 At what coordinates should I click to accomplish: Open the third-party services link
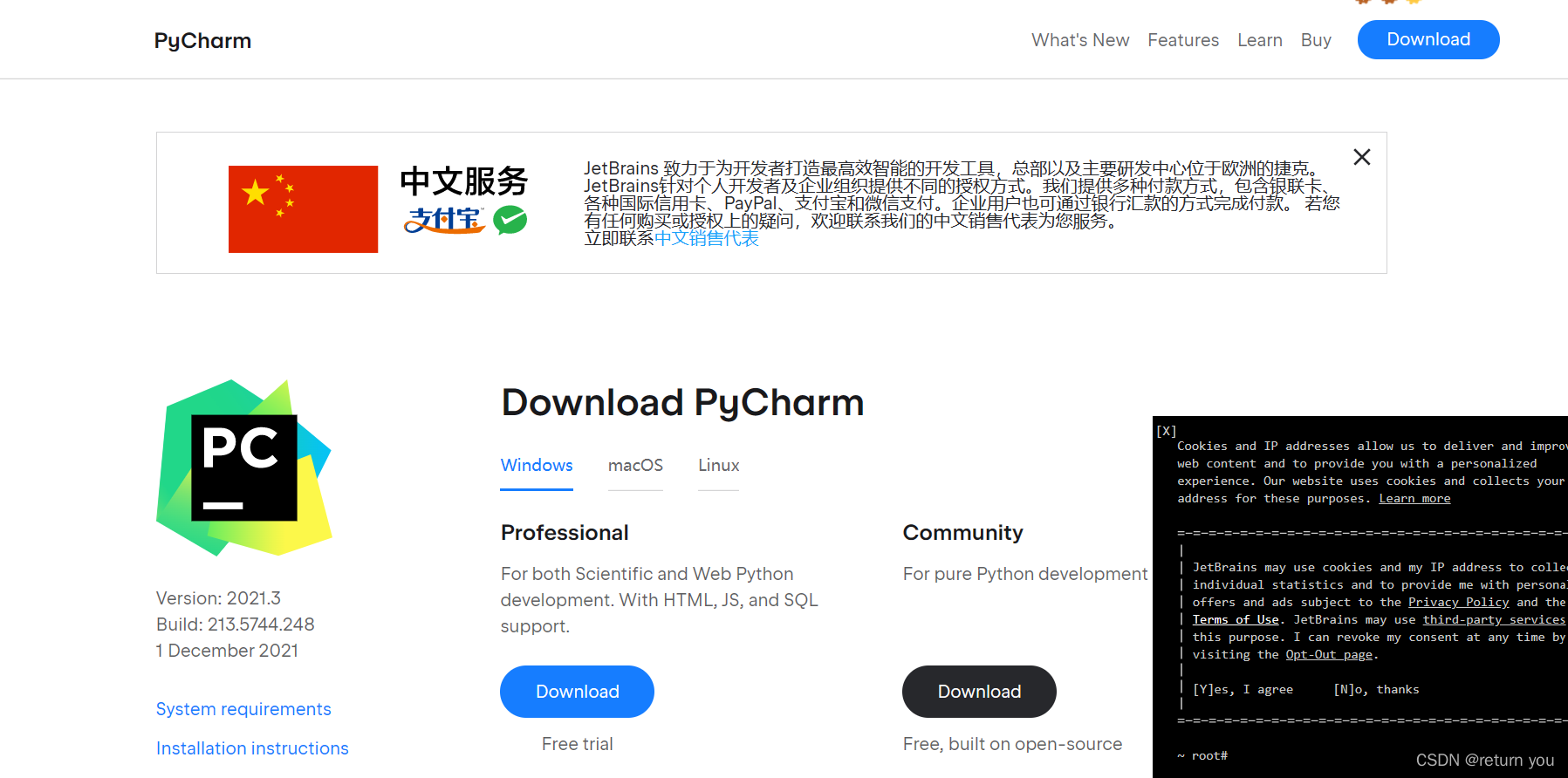(x=1494, y=619)
